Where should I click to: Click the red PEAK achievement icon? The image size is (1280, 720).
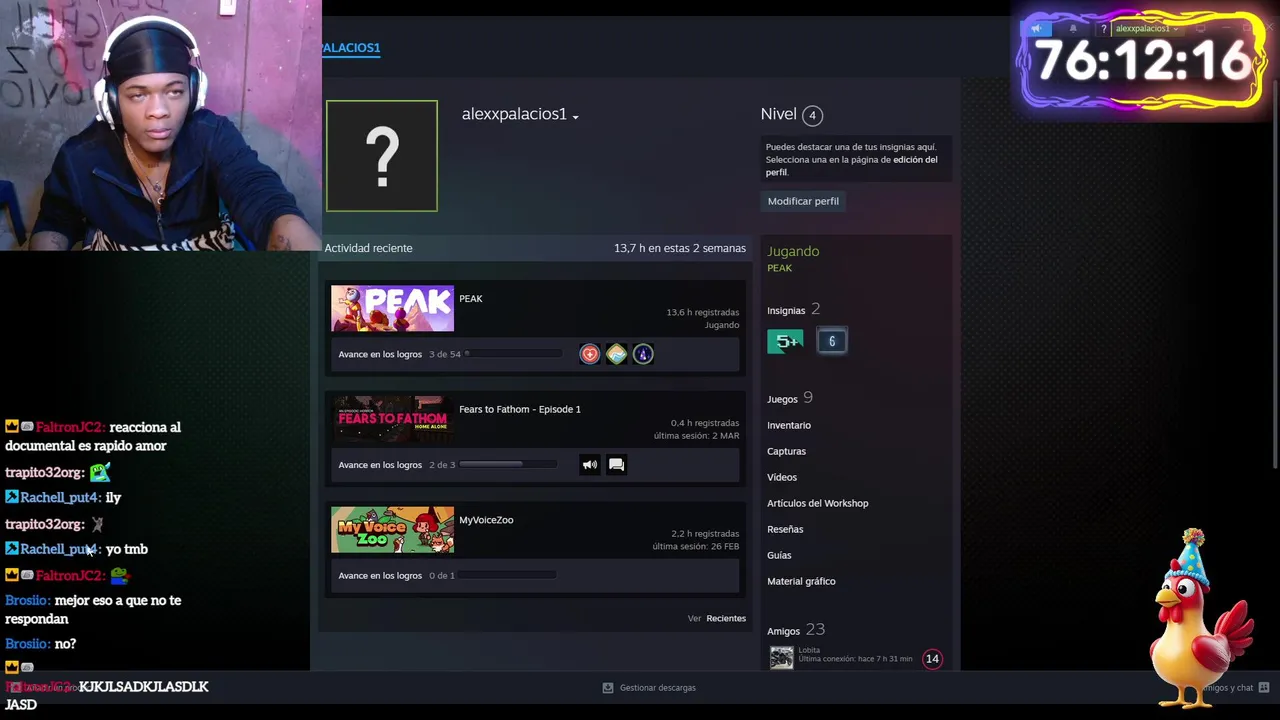(590, 354)
